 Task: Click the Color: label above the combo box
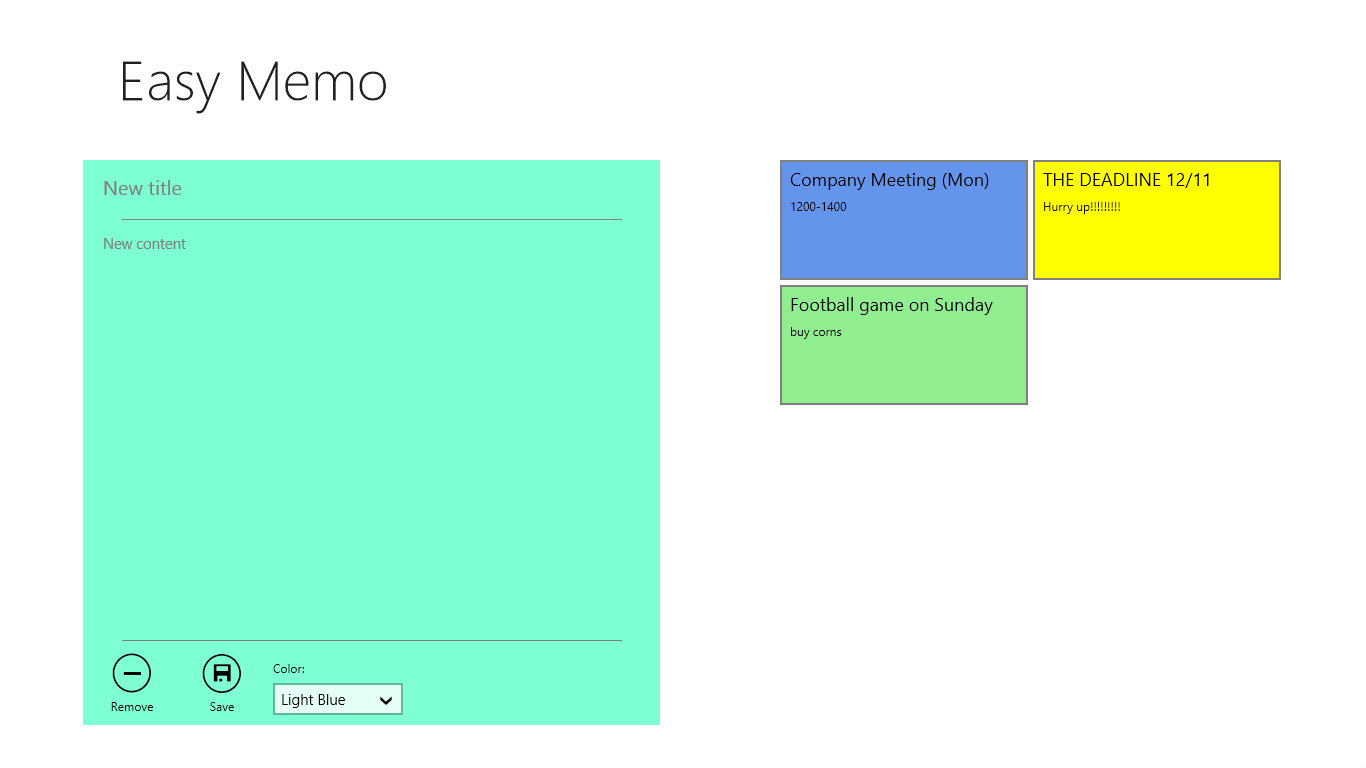click(x=289, y=669)
